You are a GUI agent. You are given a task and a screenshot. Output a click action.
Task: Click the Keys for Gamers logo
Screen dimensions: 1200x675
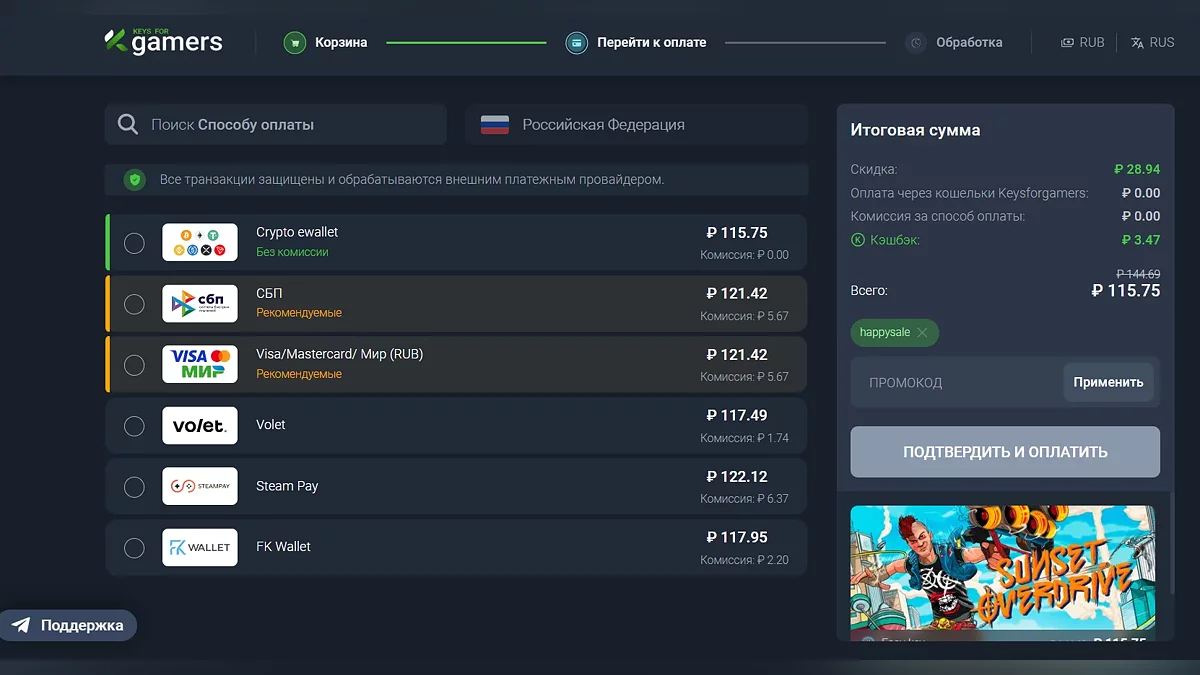tap(164, 42)
